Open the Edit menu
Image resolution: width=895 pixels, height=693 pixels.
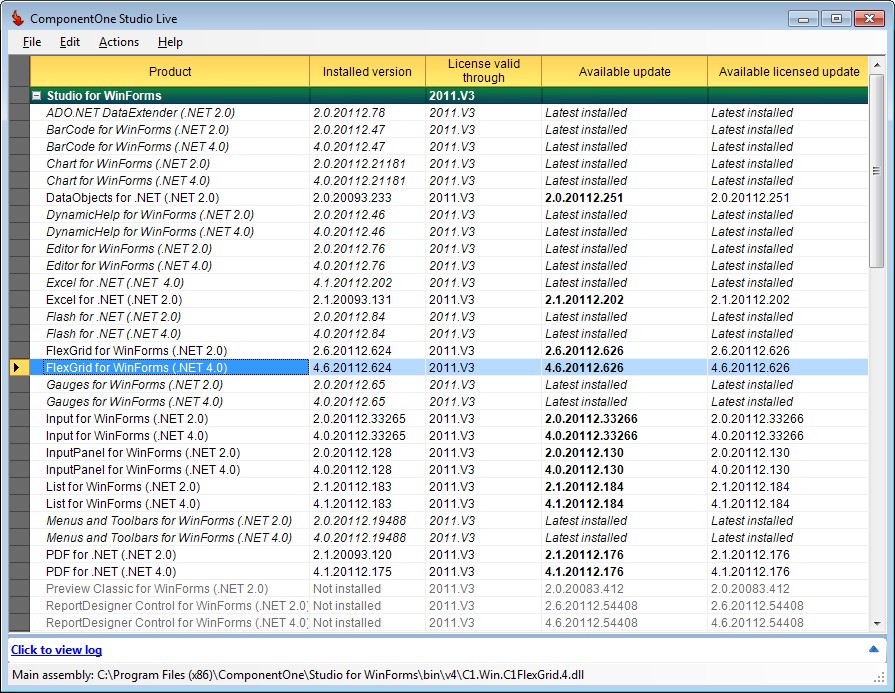point(70,42)
